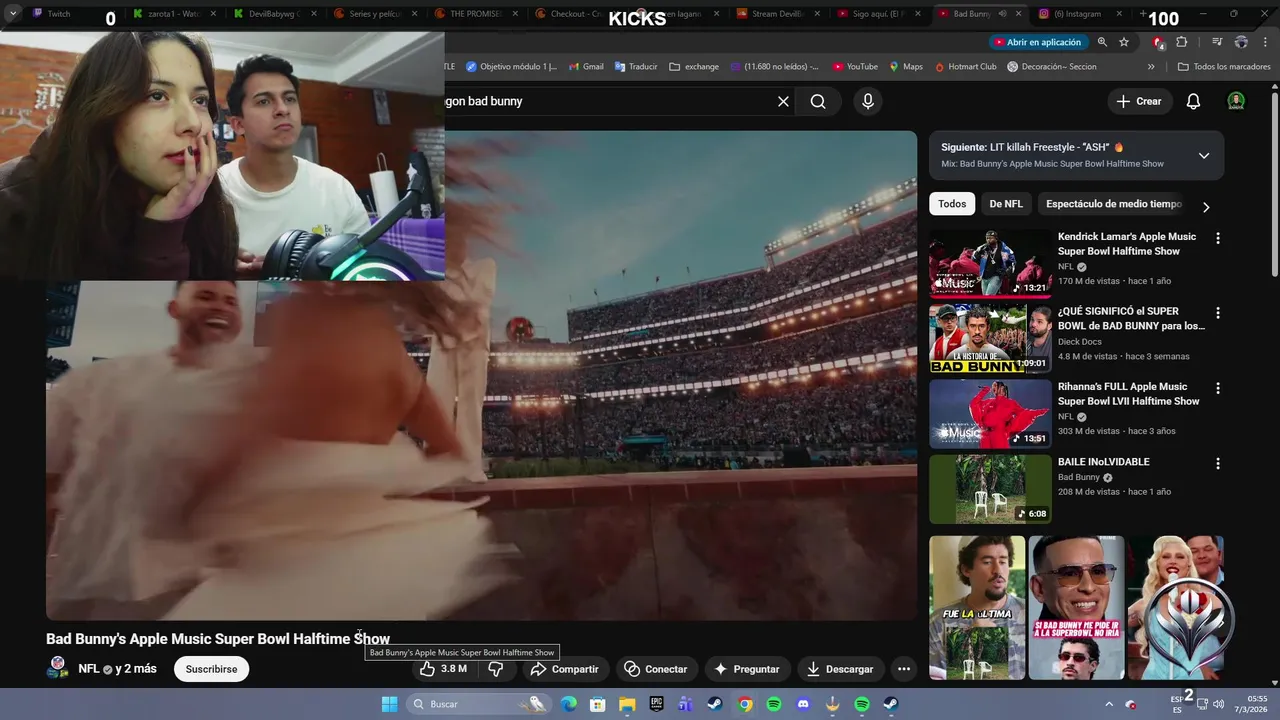Click the Descargar button
The height and width of the screenshot is (720, 1280).
(x=840, y=669)
